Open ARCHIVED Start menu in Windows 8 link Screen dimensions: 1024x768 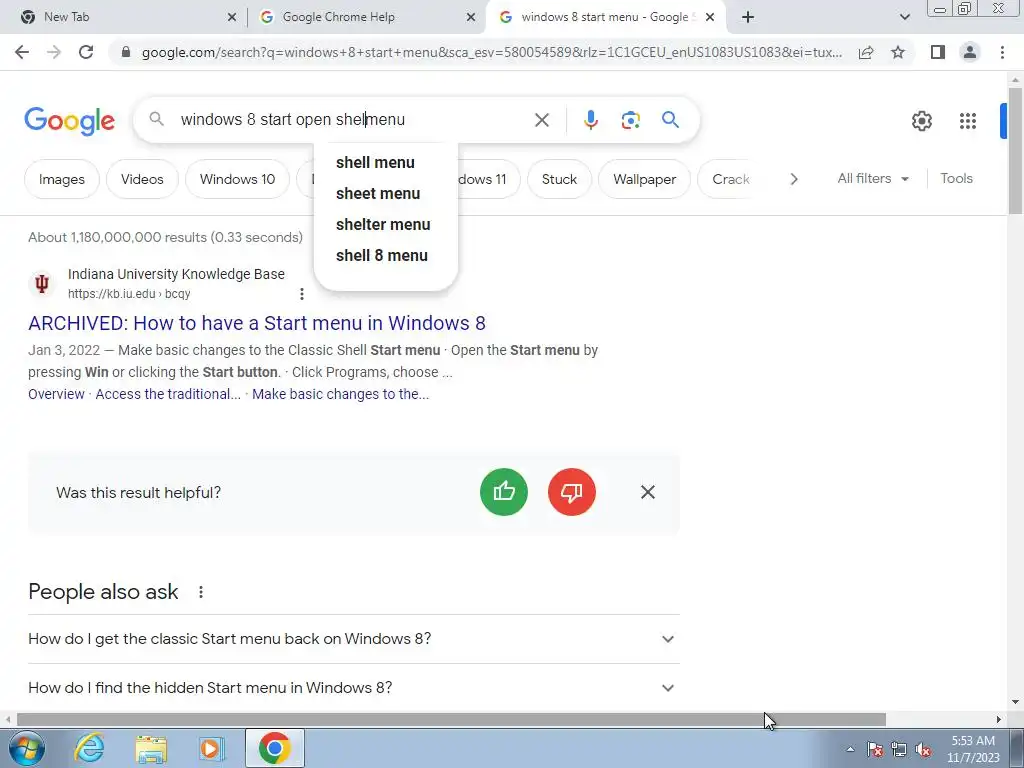257,323
